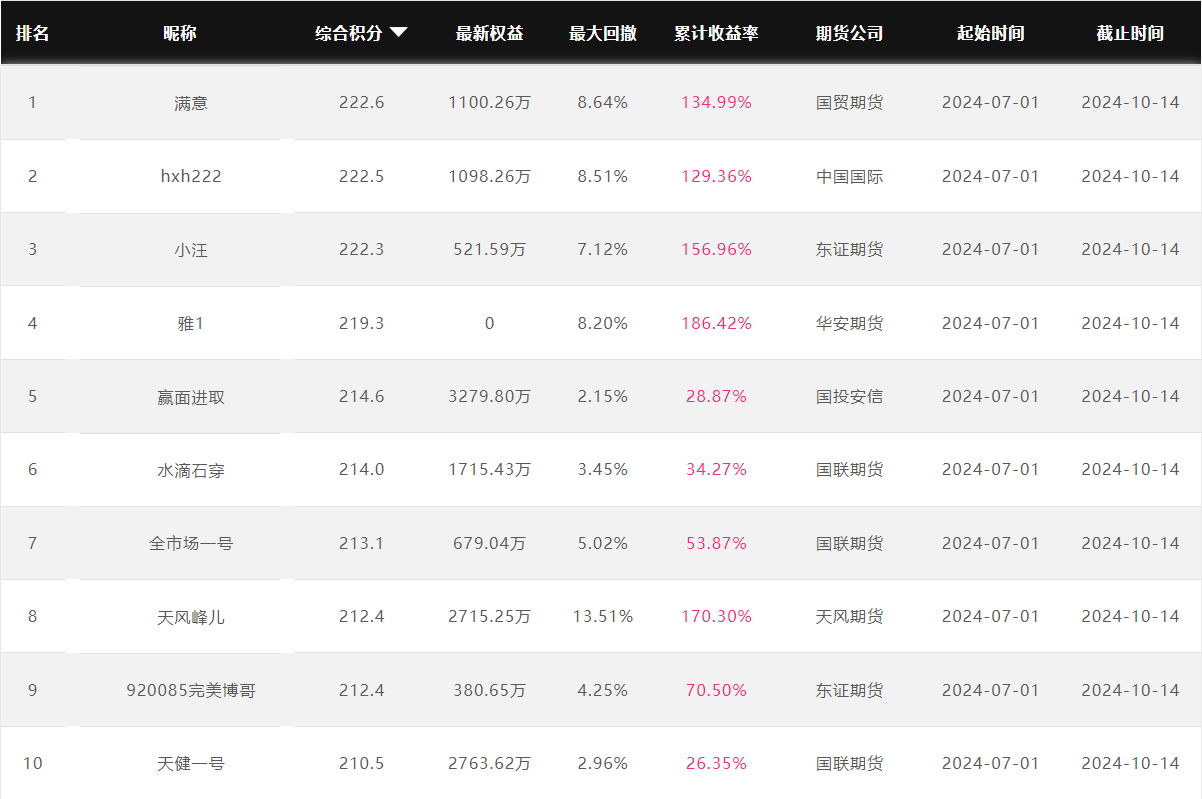Sort by the 综合积分 column header
The height and width of the screenshot is (799, 1202).
tap(349, 33)
